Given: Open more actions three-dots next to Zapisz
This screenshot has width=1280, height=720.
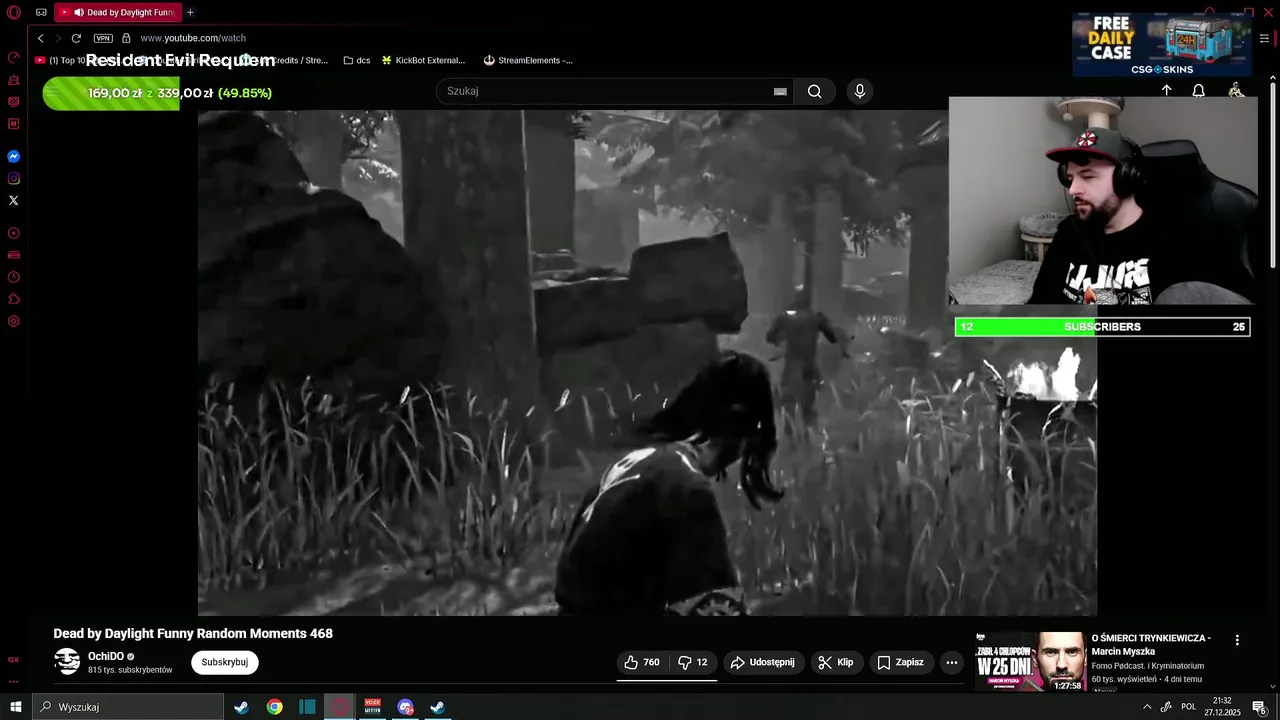Looking at the screenshot, I should coord(952,662).
